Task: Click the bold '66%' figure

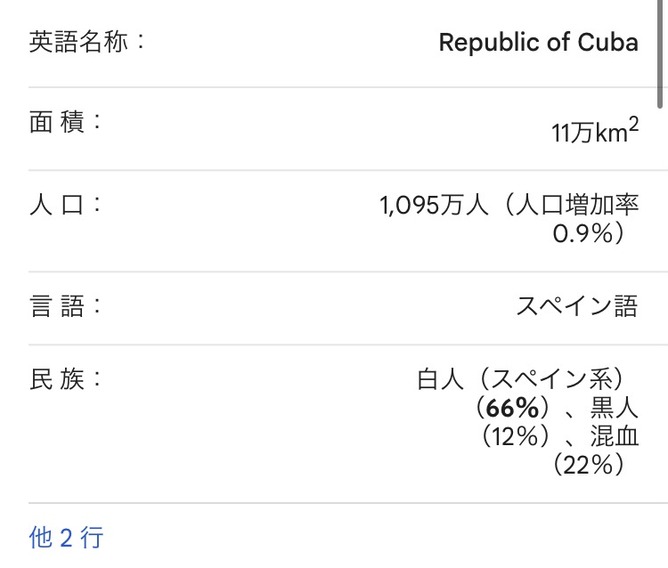Action: coord(512,408)
